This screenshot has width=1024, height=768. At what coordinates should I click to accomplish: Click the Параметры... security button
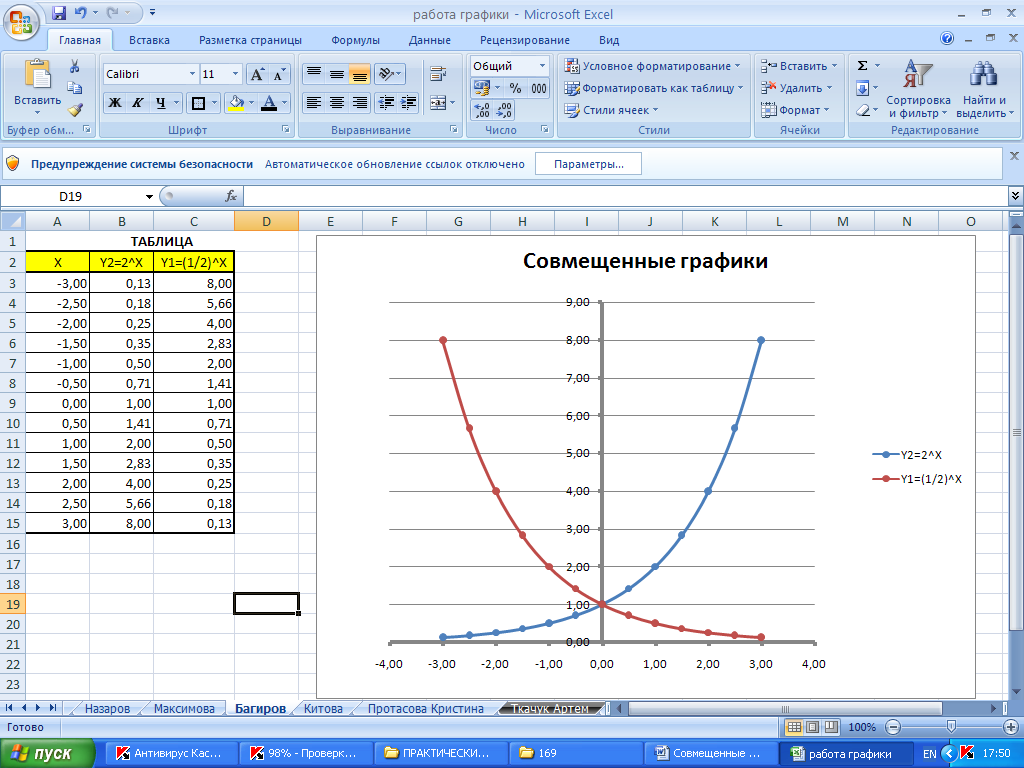588,164
